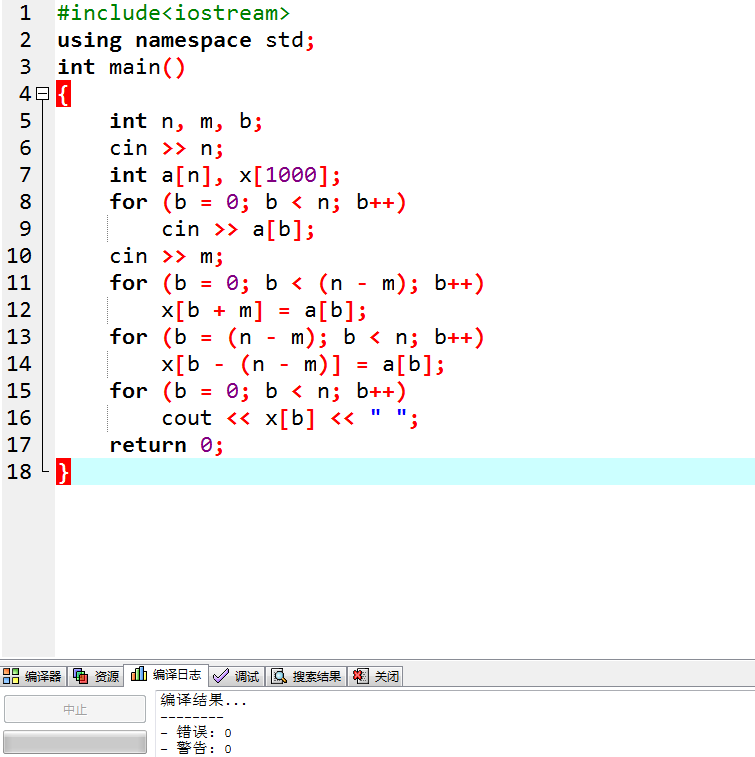Click the 错误: 0 line in the compile log

coord(197,733)
